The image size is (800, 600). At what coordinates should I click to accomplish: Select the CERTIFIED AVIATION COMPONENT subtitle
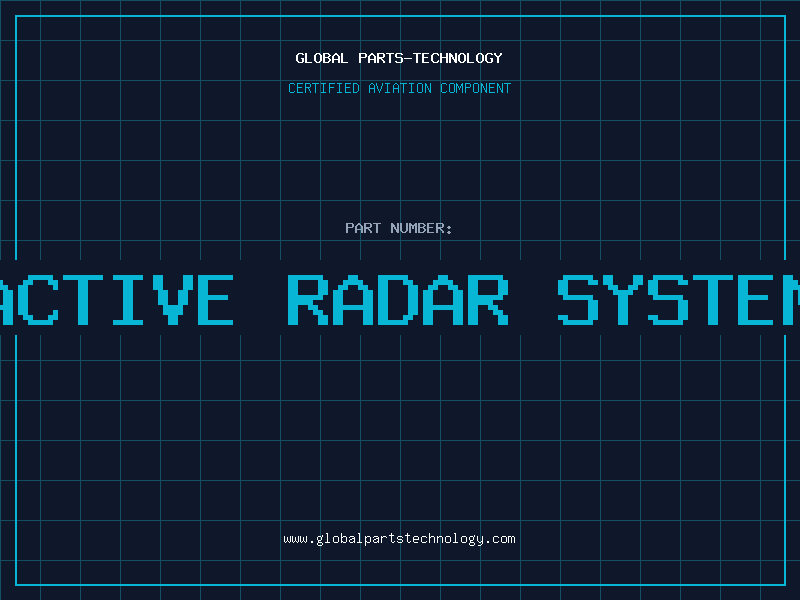[x=399, y=88]
